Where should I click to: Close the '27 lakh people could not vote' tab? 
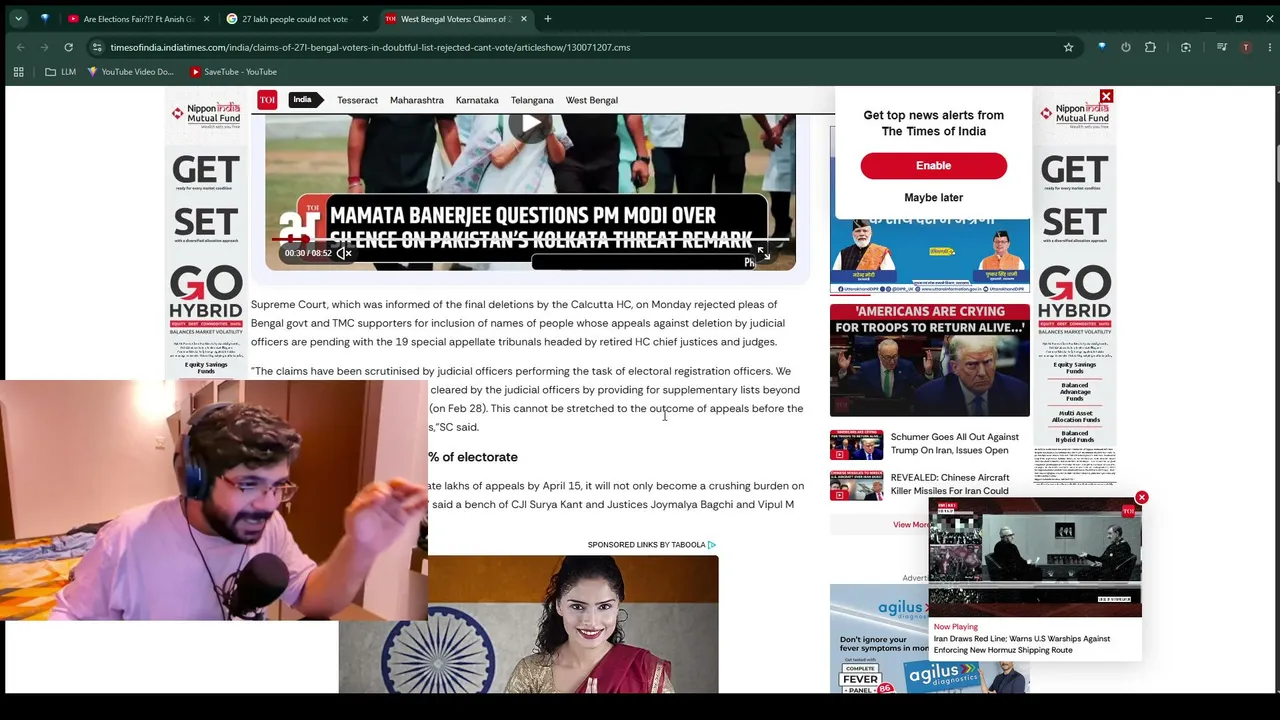[x=365, y=19]
